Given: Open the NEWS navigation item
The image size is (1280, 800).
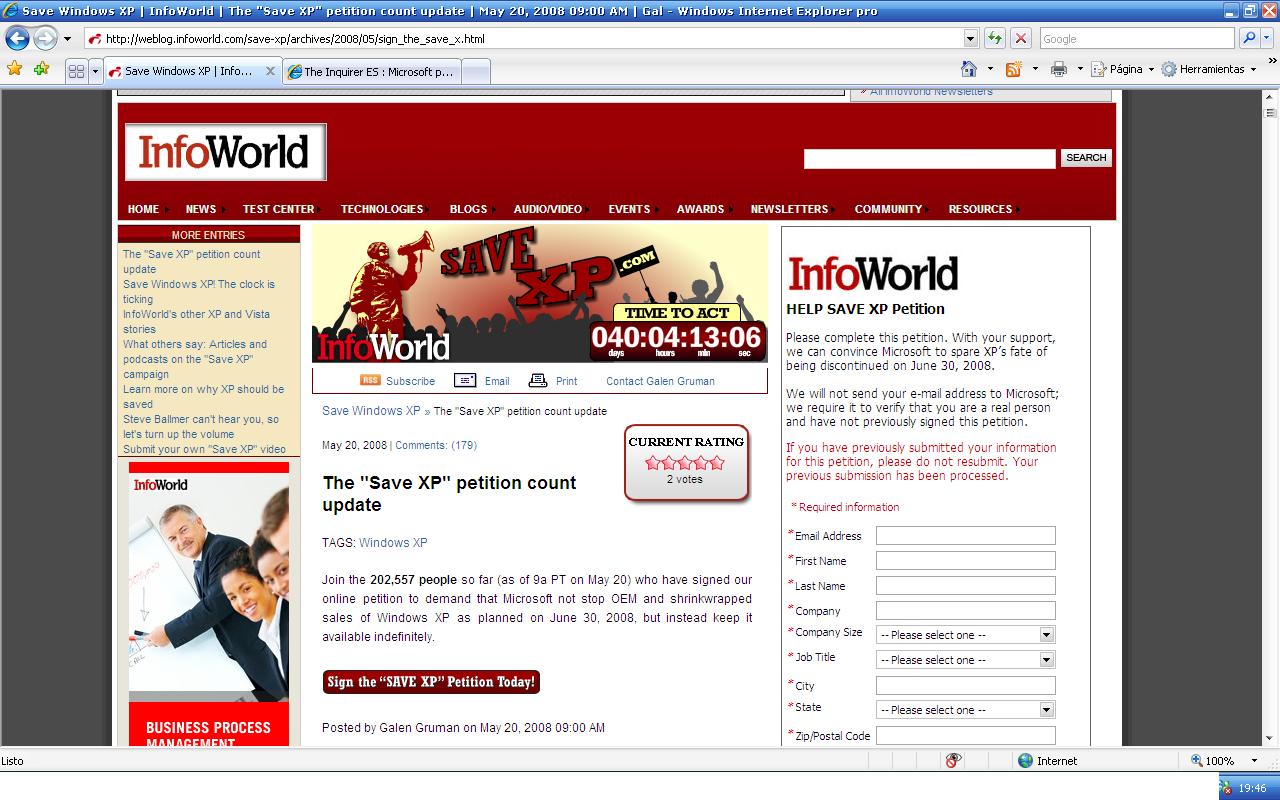Looking at the screenshot, I should pyautogui.click(x=200, y=209).
